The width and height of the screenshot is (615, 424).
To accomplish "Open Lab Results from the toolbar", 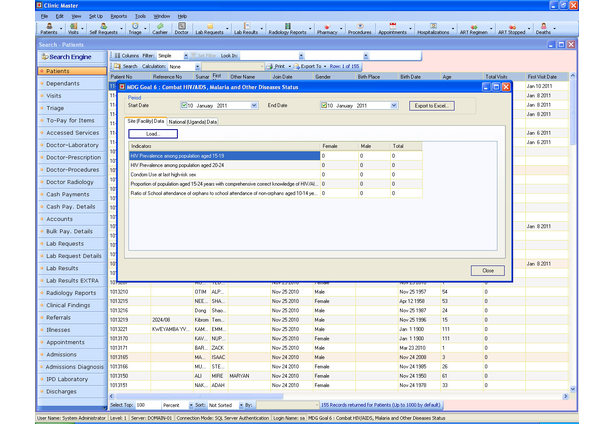I will point(246,28).
